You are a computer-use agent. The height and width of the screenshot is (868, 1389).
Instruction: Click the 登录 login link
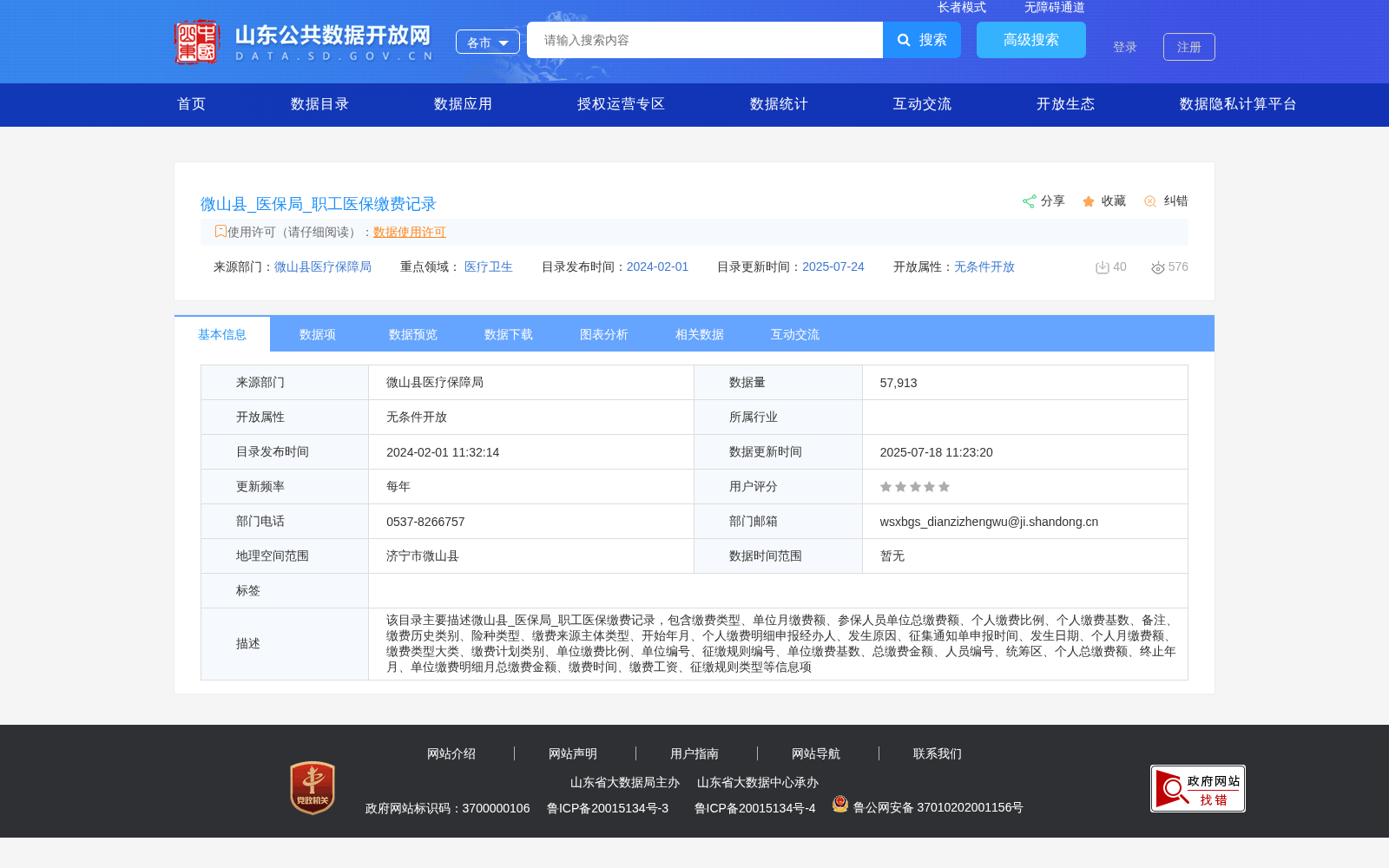tap(1125, 47)
